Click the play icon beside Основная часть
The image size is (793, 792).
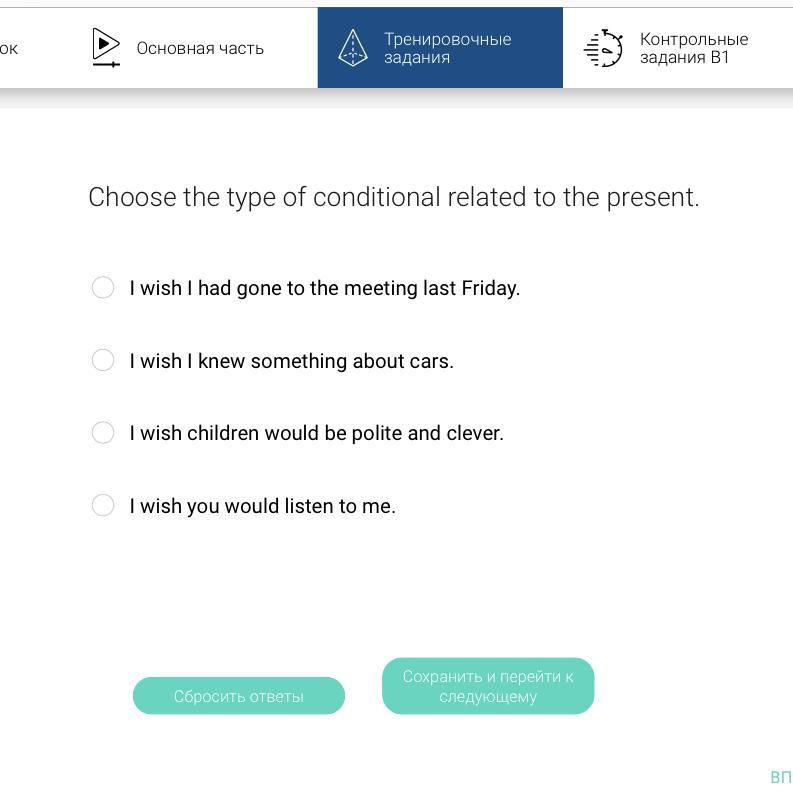pos(105,47)
